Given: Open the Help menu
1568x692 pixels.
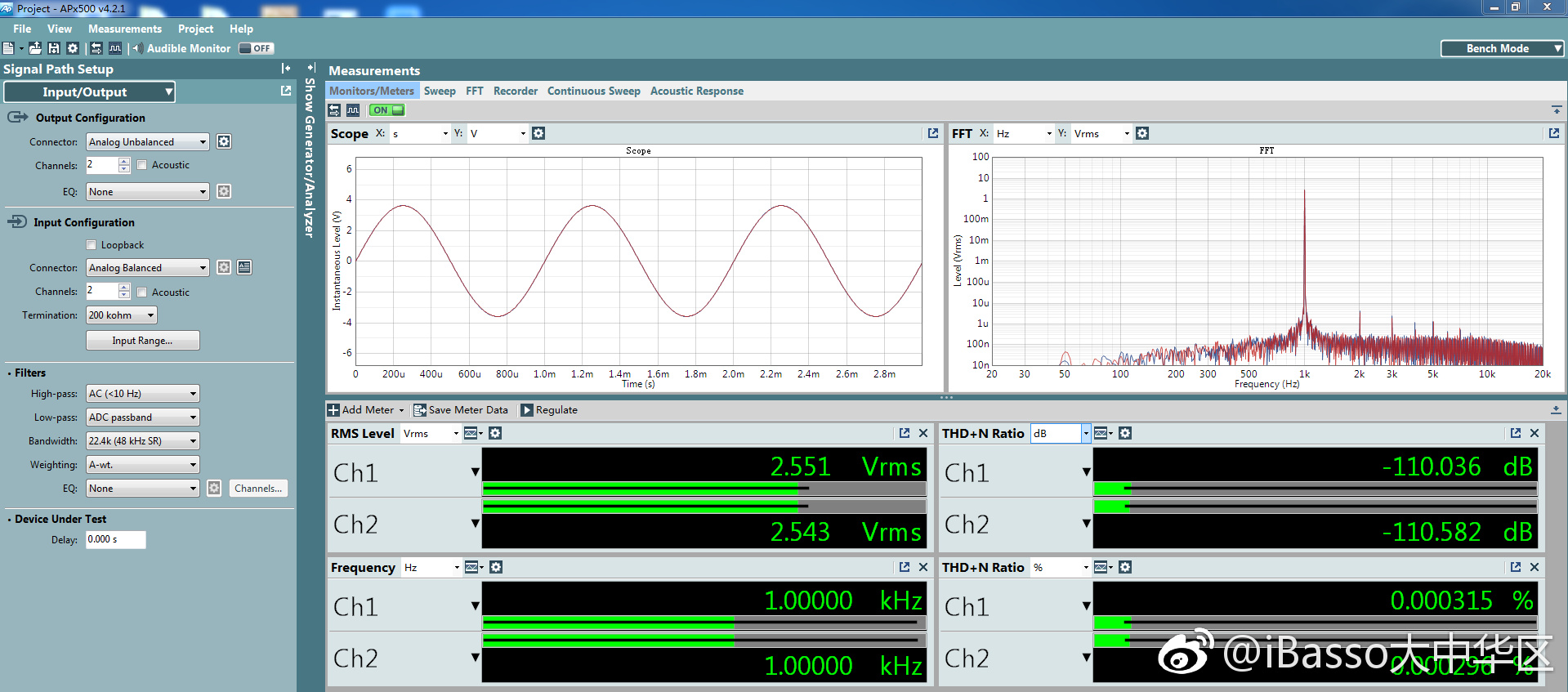Looking at the screenshot, I should 241,29.
